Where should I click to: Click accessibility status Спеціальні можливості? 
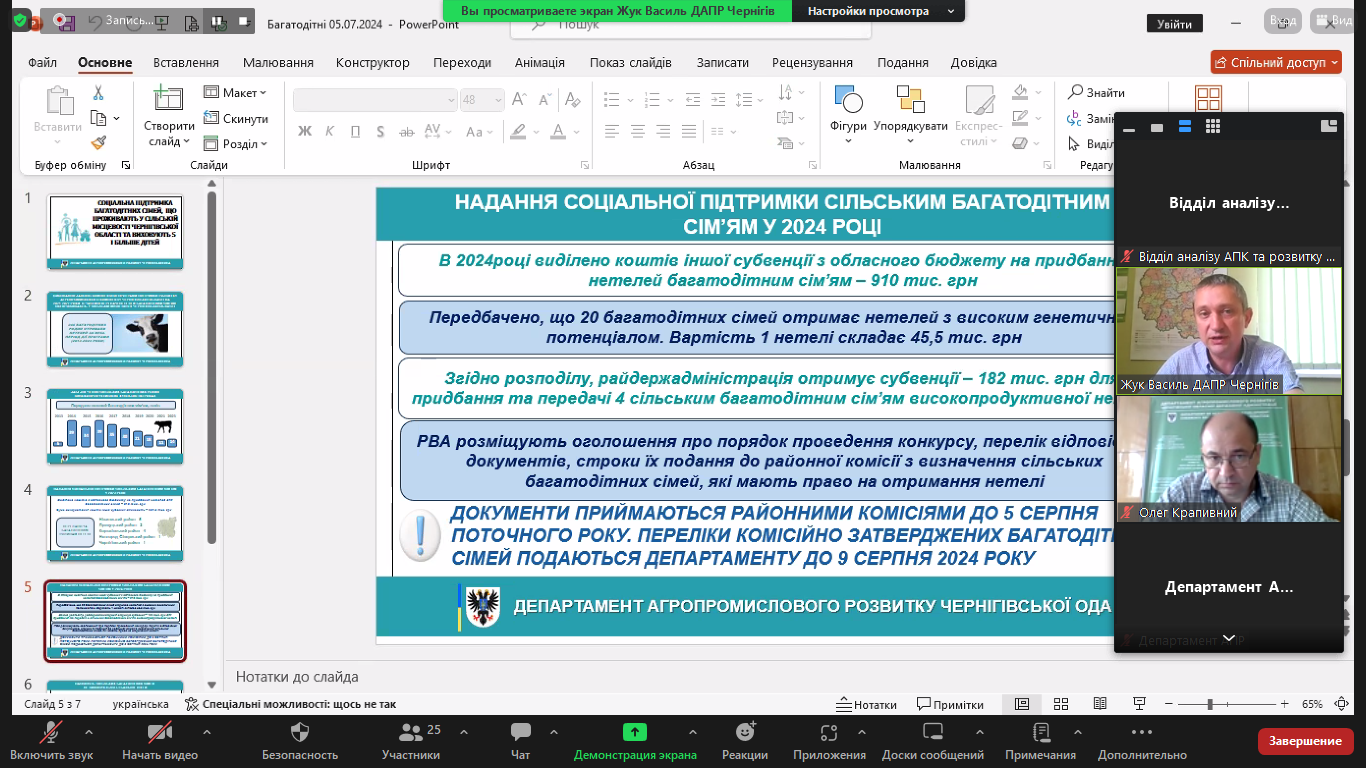pos(290,704)
